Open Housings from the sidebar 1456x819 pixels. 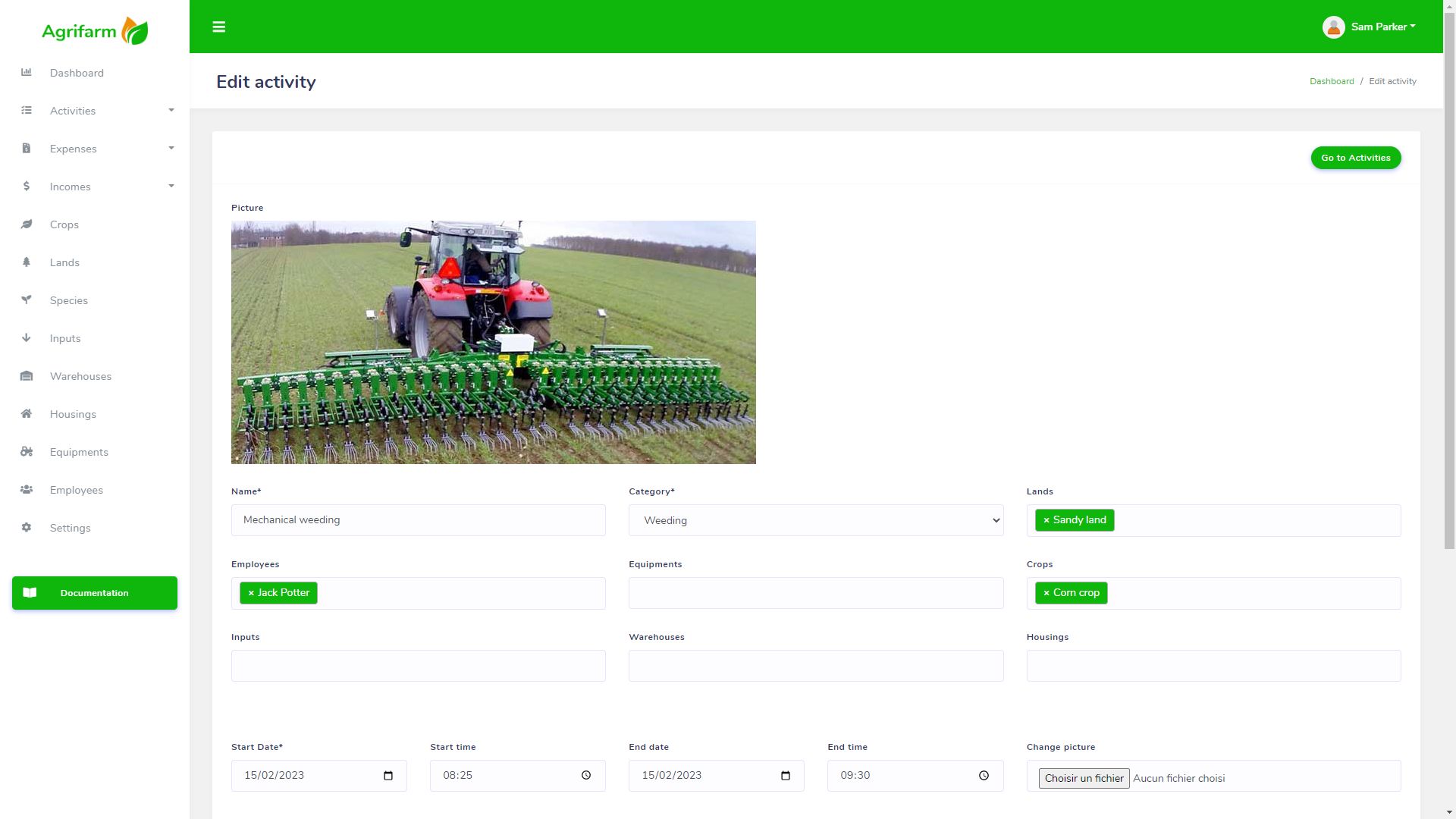[73, 414]
